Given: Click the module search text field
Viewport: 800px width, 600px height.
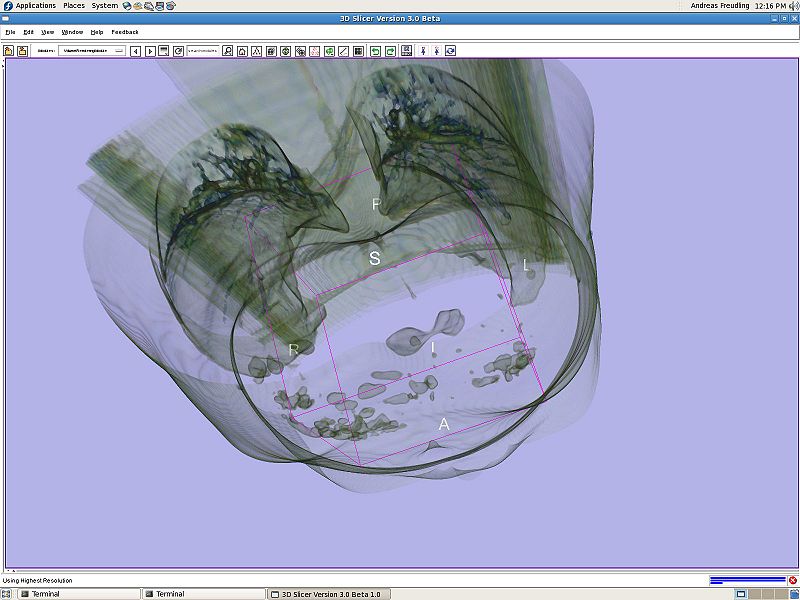Looking at the screenshot, I should pyautogui.click(x=203, y=51).
